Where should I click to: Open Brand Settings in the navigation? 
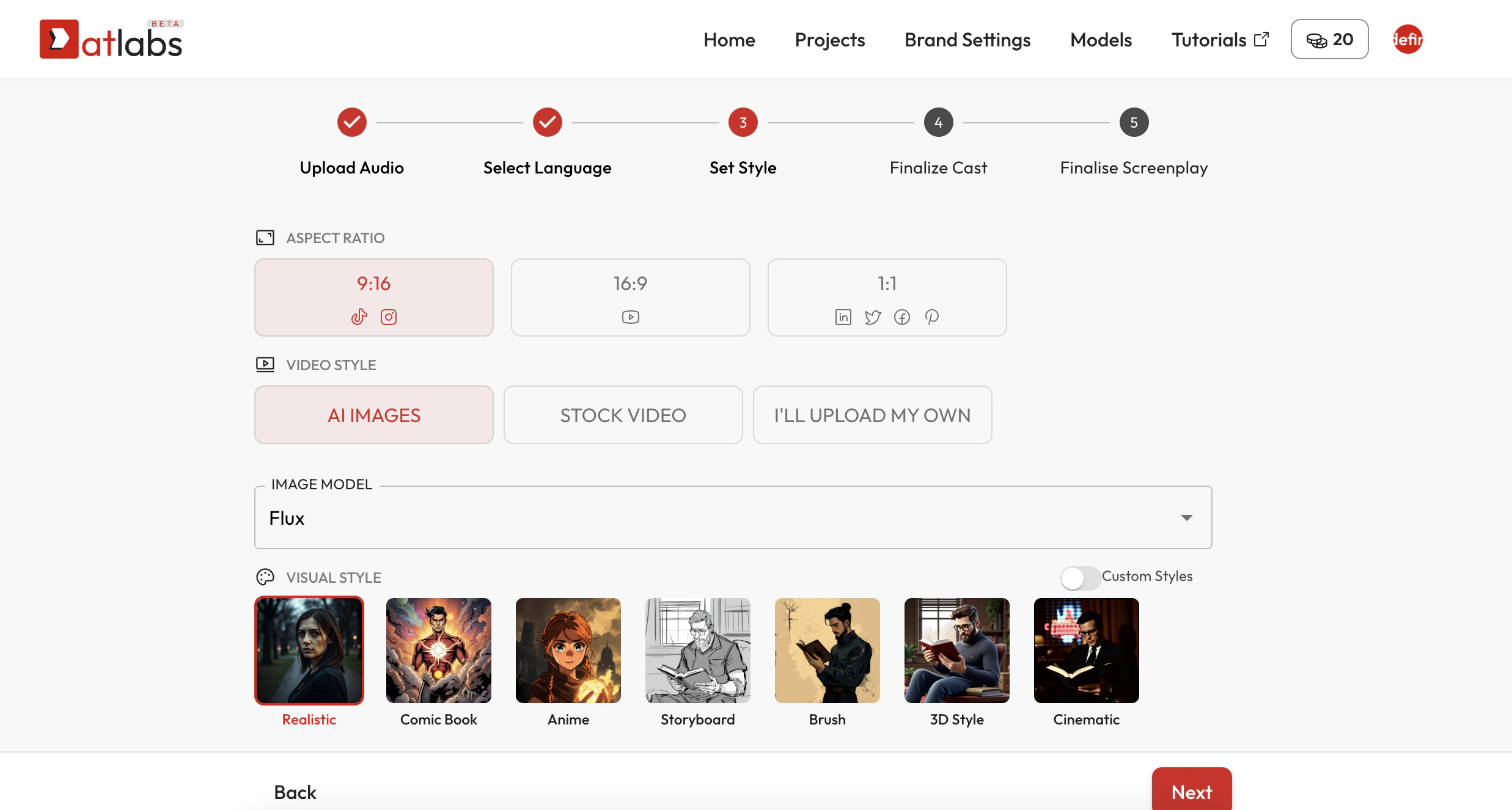(967, 40)
